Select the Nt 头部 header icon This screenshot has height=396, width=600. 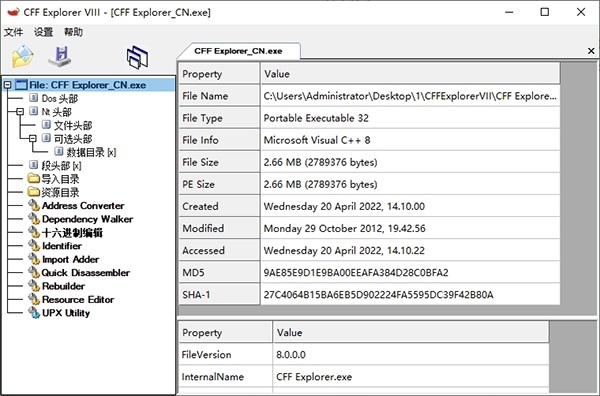click(34, 111)
